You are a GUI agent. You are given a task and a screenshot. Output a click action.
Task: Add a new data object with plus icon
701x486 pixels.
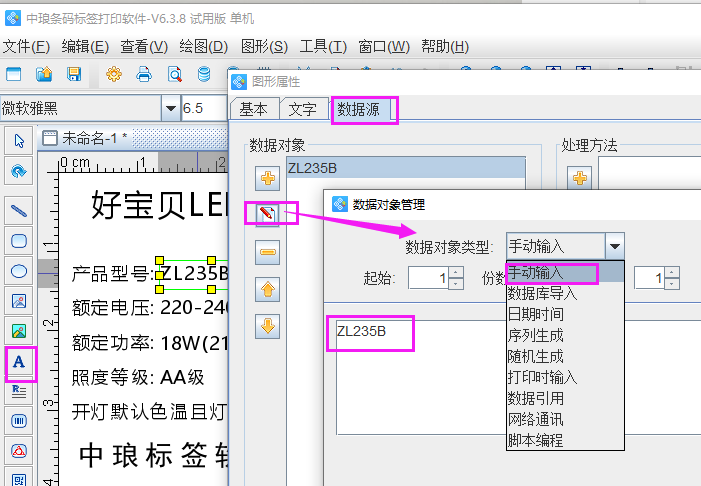coord(268,179)
